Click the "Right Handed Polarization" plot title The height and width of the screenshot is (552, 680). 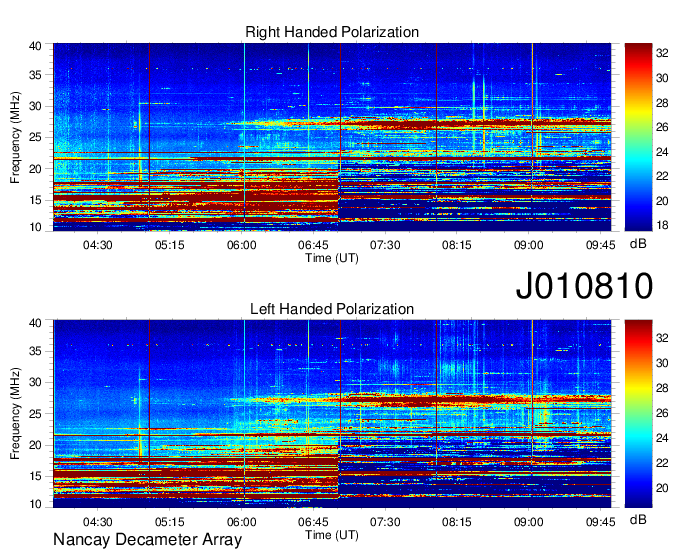click(x=332, y=32)
